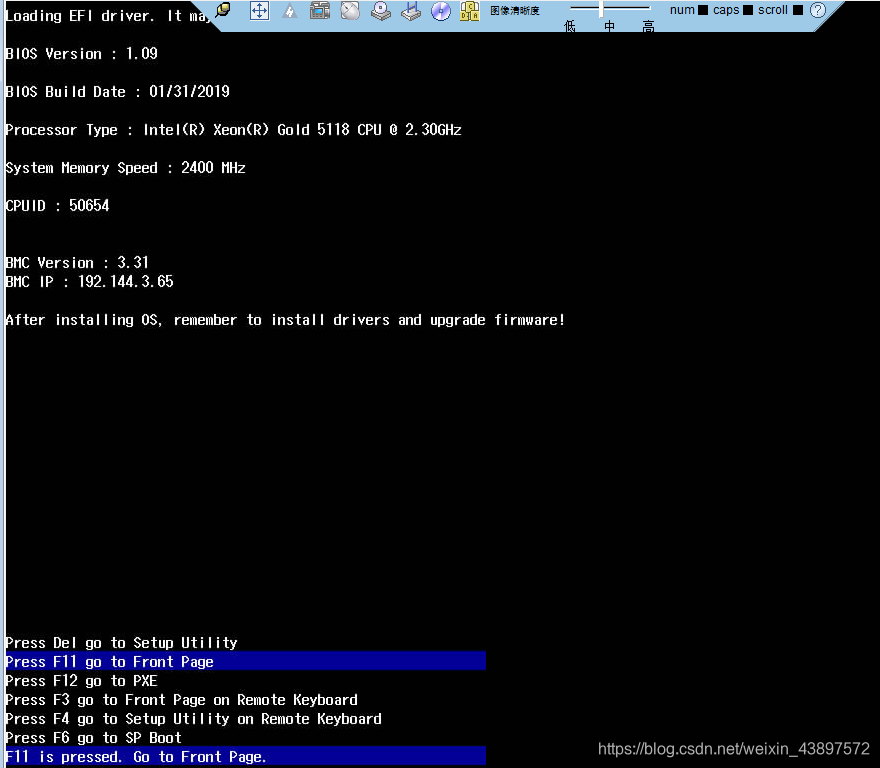Select 'Press F12 go to PXE' line
Image resolution: width=880 pixels, height=768 pixels.
tap(81, 680)
